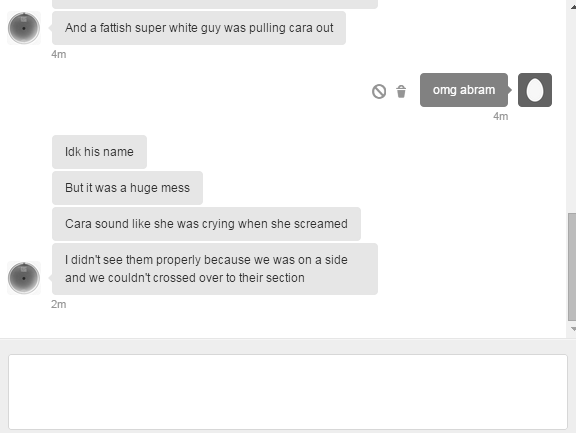The image size is (576, 433).
Task: Click the 2m timestamp below last message
Action: click(x=59, y=304)
